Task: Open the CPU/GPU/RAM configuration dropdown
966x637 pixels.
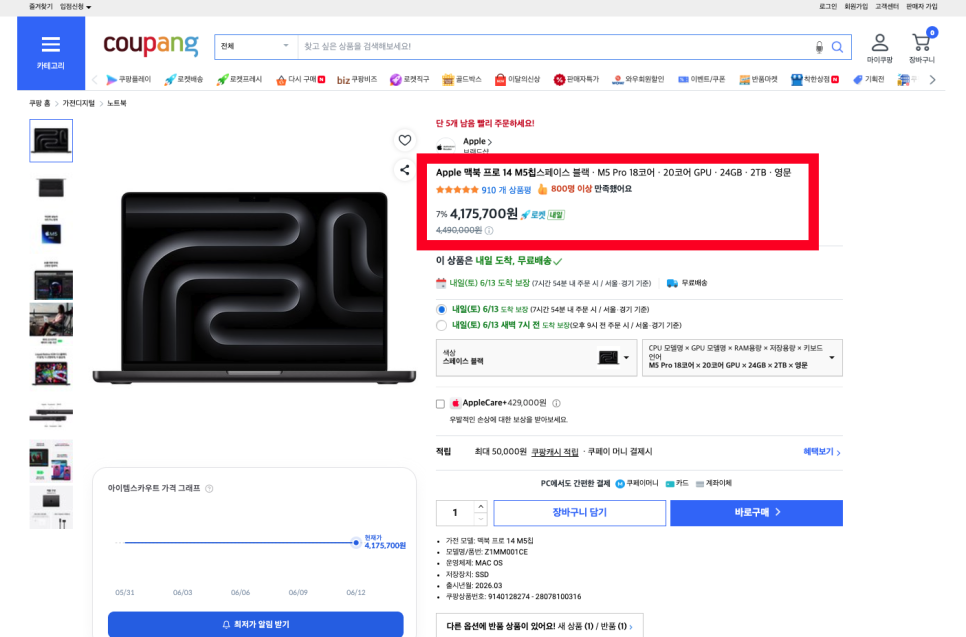Action: (x=742, y=357)
